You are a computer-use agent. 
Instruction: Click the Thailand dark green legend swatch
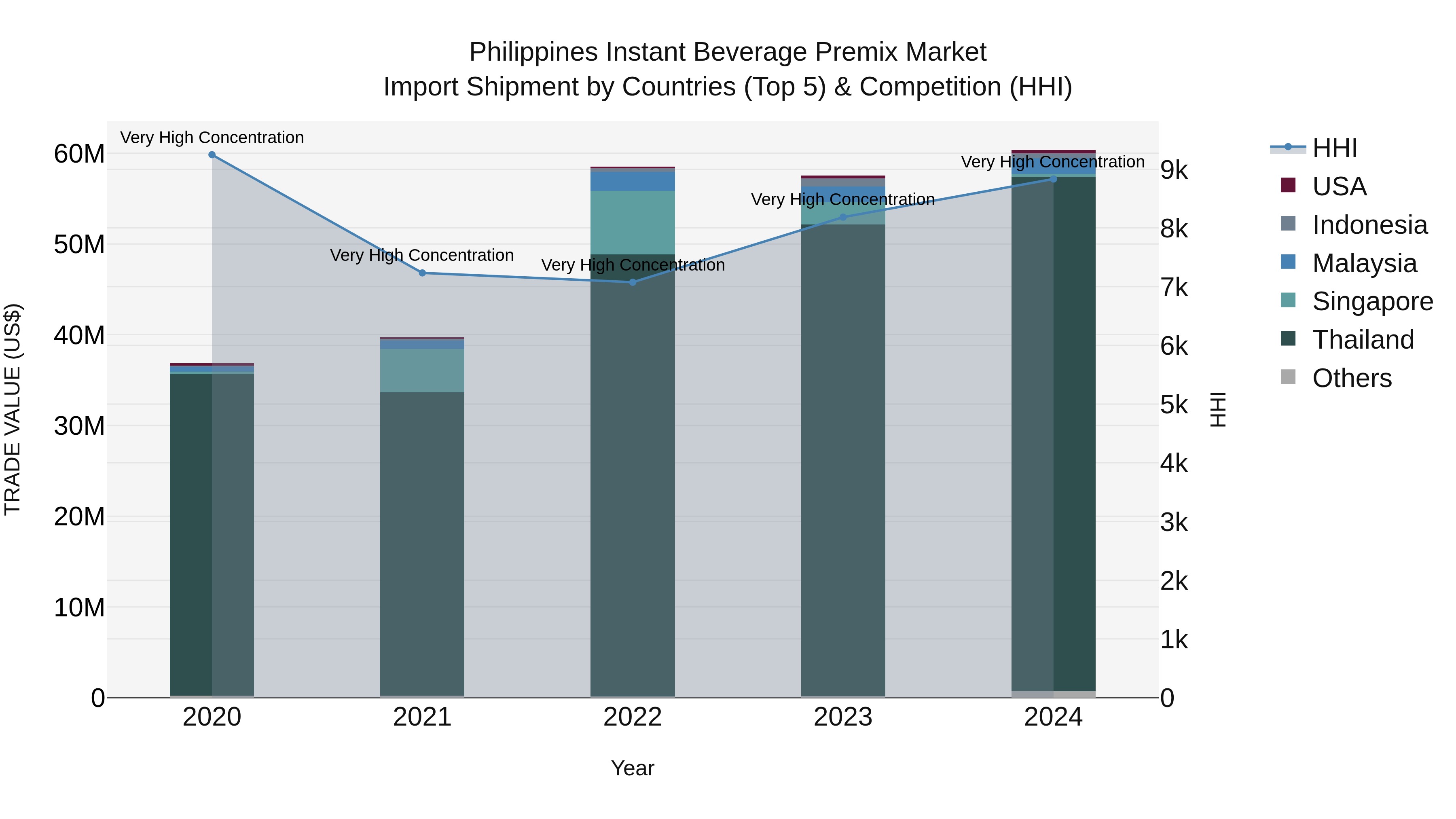click(x=1288, y=338)
